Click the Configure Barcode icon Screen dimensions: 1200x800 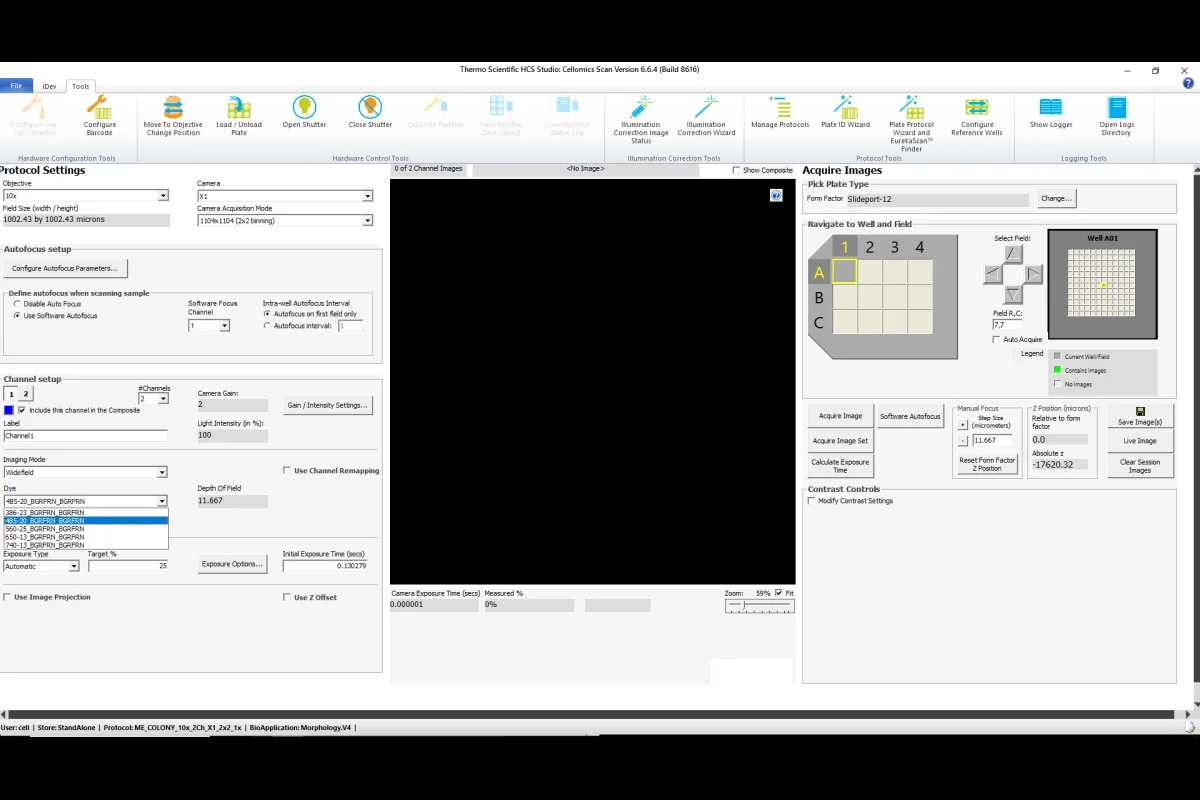coord(99,108)
